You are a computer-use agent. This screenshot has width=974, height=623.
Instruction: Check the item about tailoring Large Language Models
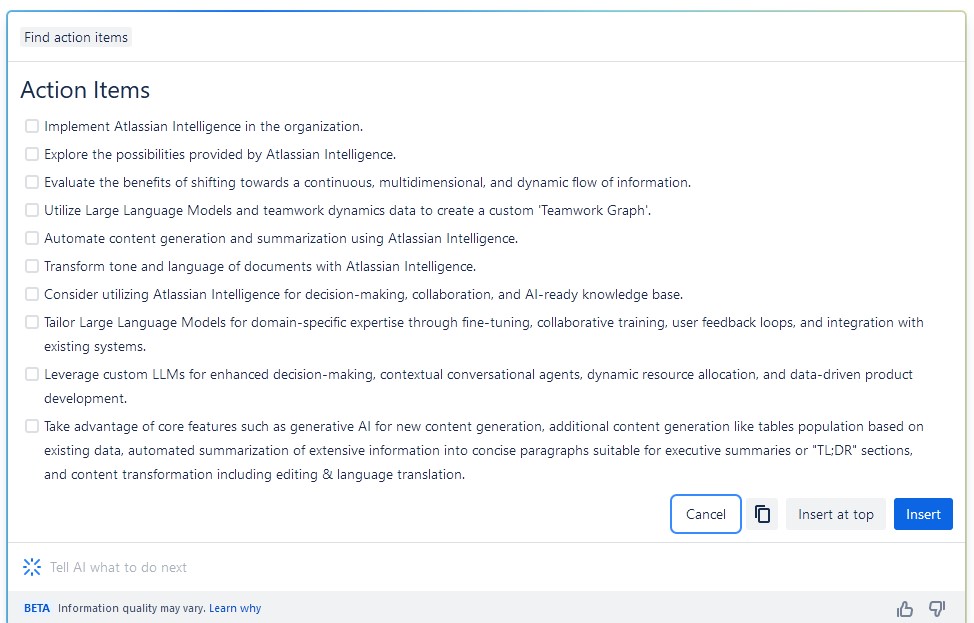point(31,322)
